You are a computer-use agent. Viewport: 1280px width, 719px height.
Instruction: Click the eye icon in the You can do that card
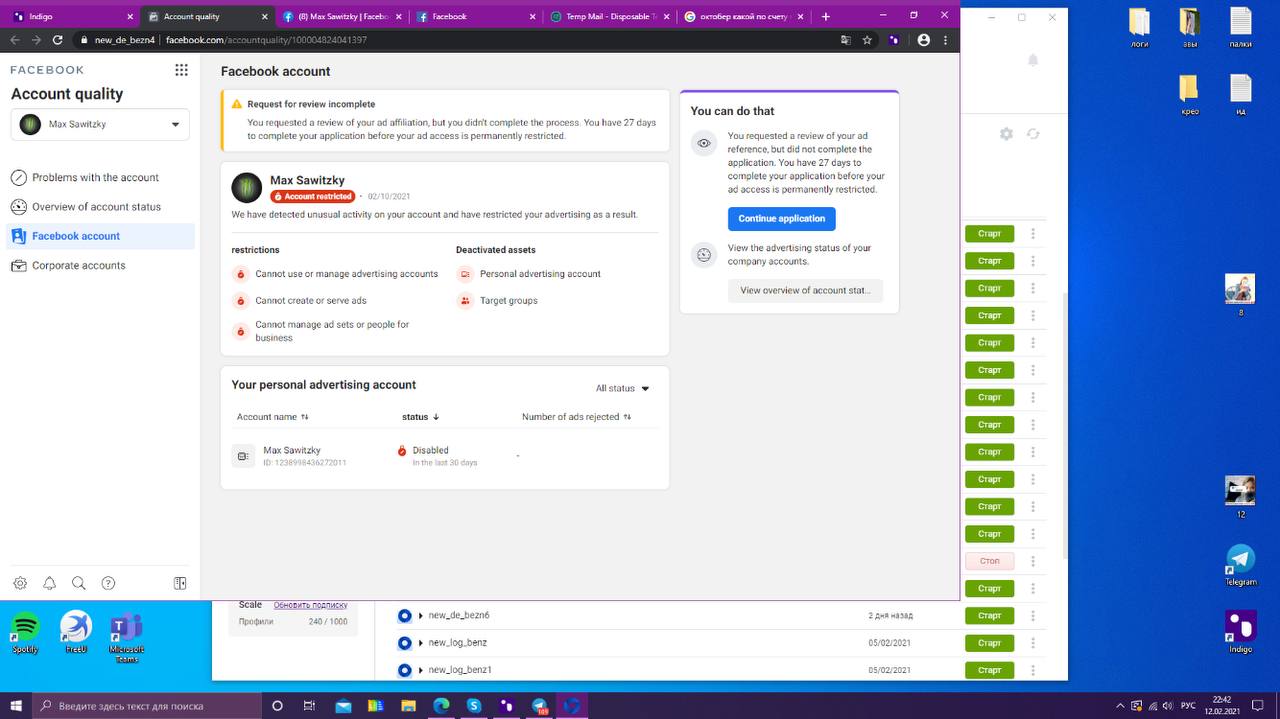[x=704, y=143]
